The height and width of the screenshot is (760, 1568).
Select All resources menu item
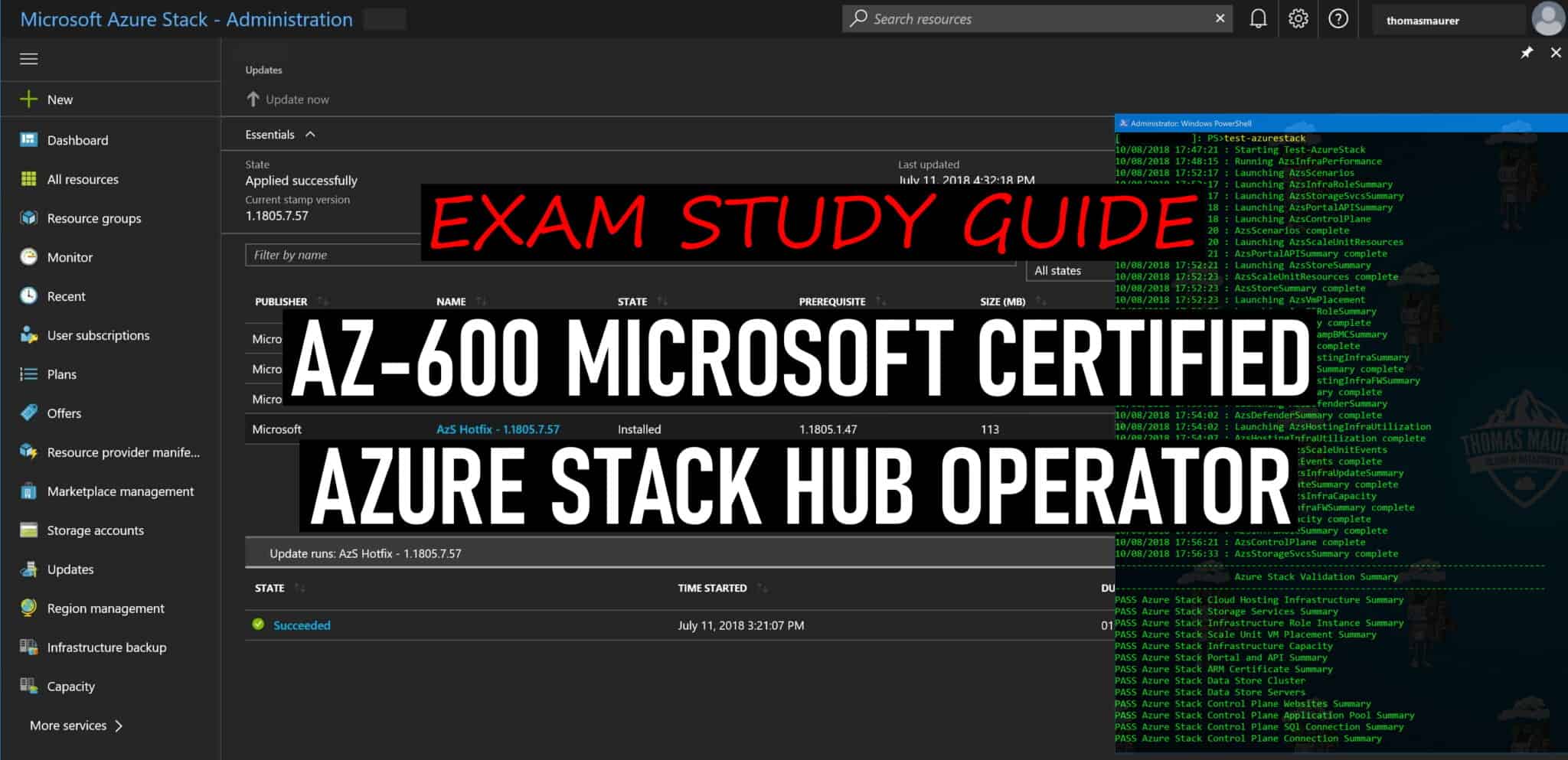click(x=83, y=179)
